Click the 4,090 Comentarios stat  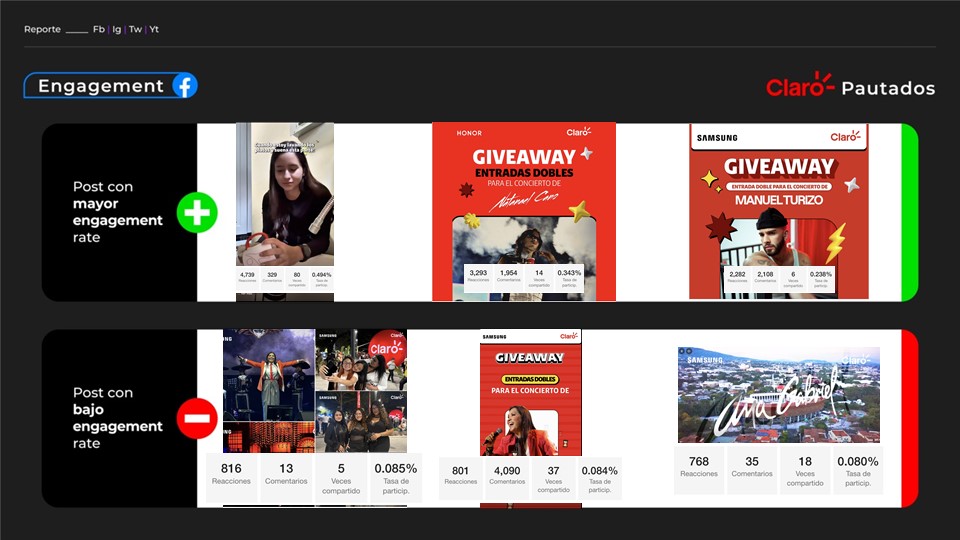point(507,478)
